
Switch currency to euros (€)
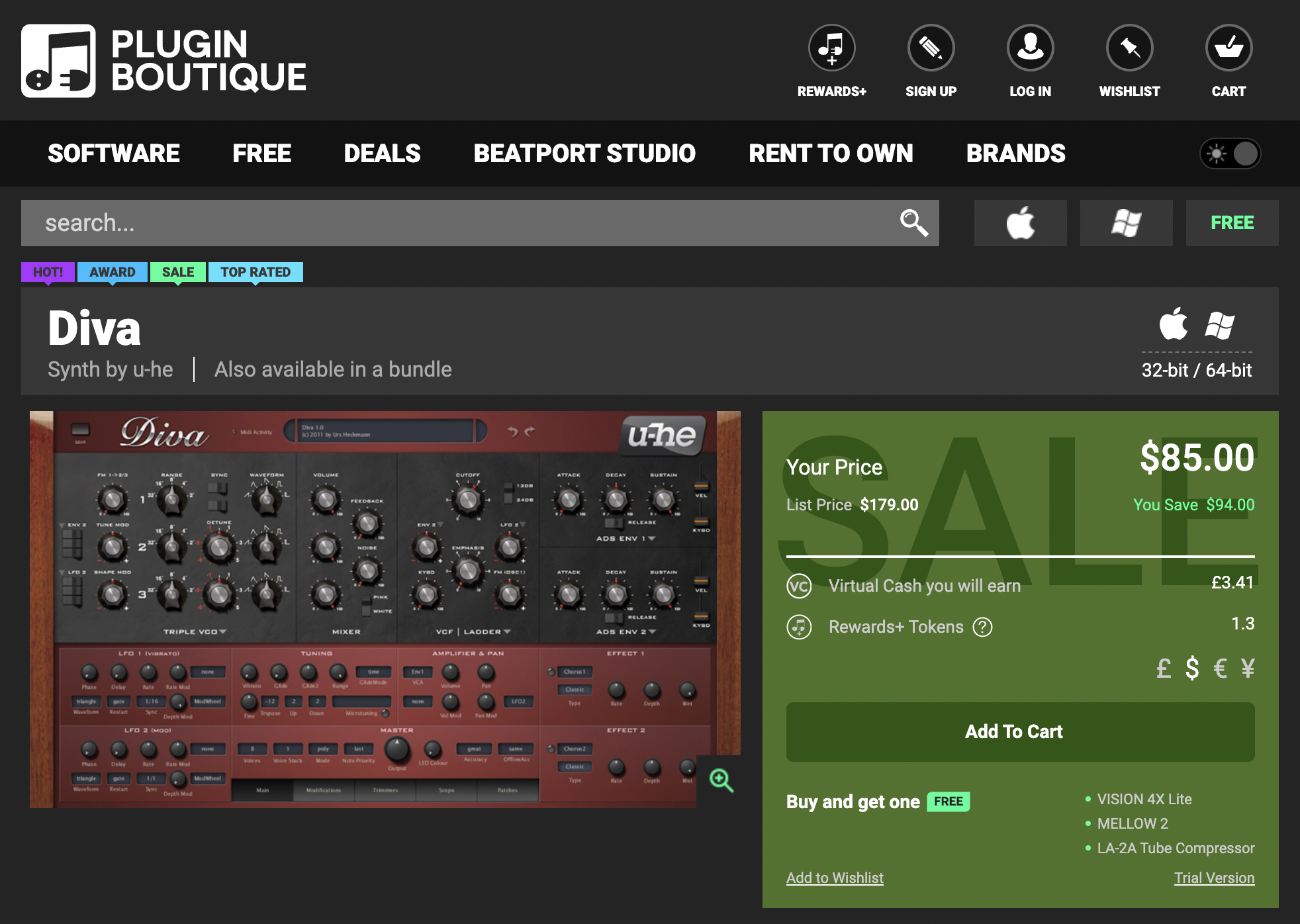coord(1220,669)
